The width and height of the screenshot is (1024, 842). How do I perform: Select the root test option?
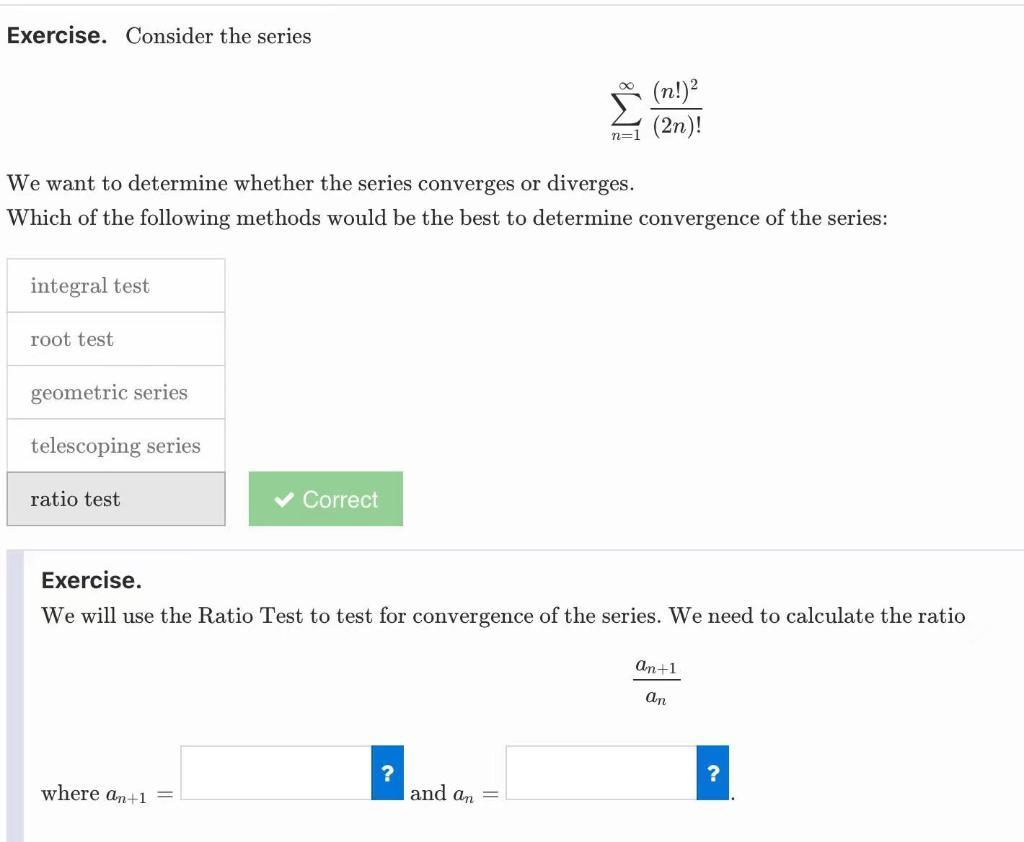click(116, 339)
